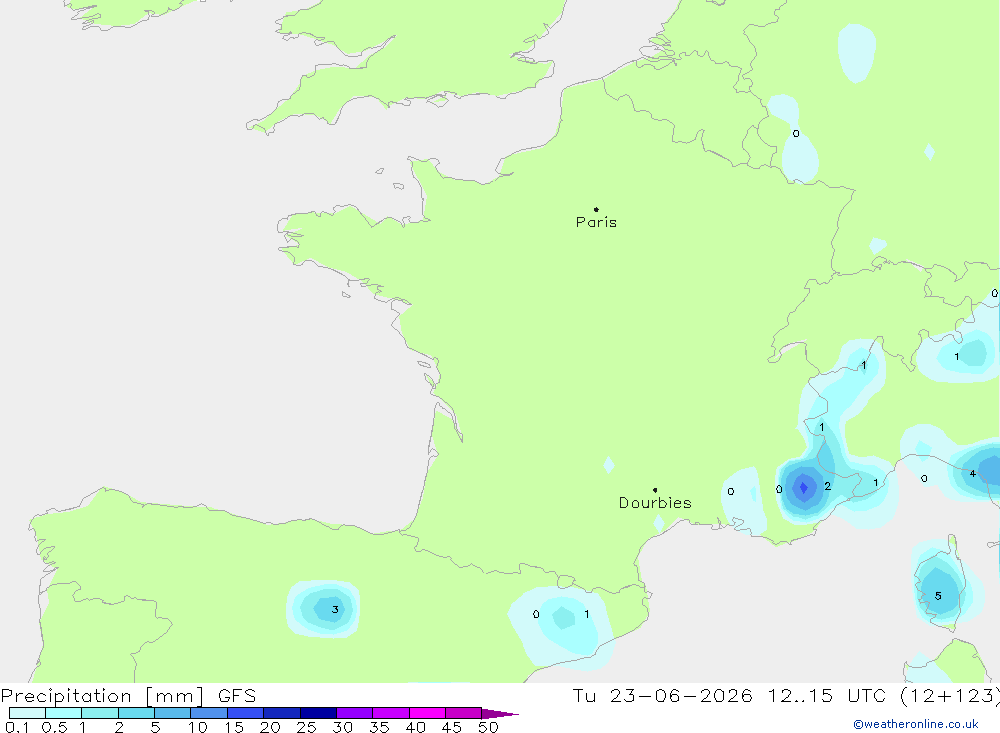The width and height of the screenshot is (1000, 733).
Task: Pick the legend swatch between 45 and 50
Action: [464, 713]
